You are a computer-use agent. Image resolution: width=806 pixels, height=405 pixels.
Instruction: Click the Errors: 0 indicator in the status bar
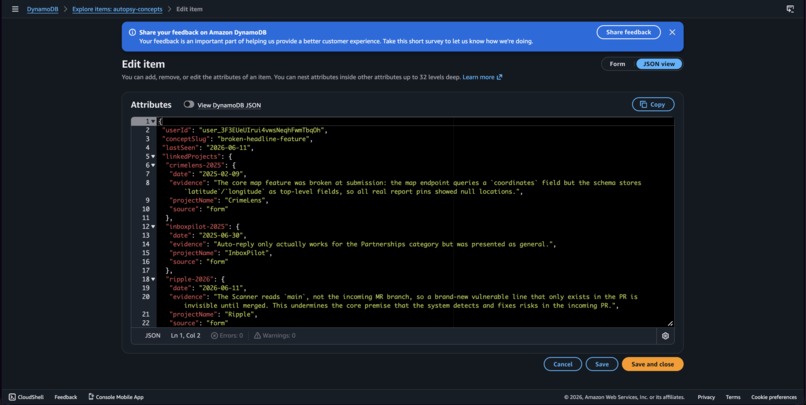(227, 336)
